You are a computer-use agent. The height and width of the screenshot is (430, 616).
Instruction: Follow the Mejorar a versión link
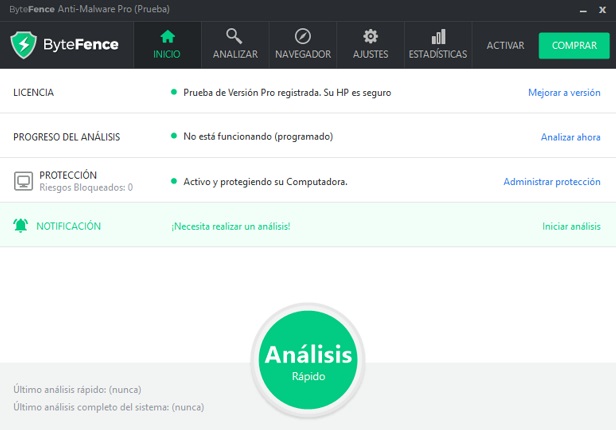564,93
